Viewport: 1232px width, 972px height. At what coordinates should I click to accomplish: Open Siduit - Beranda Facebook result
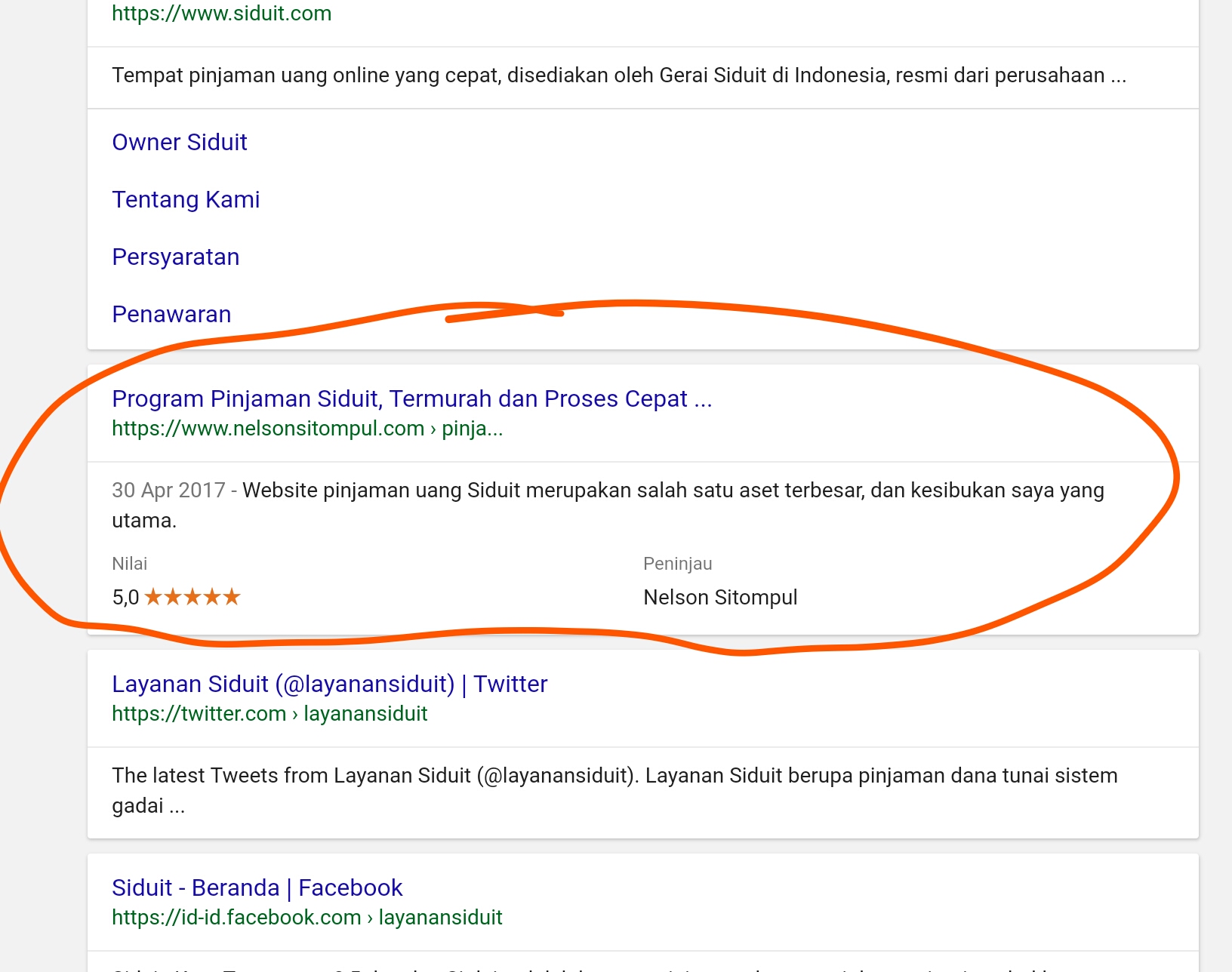[257, 887]
